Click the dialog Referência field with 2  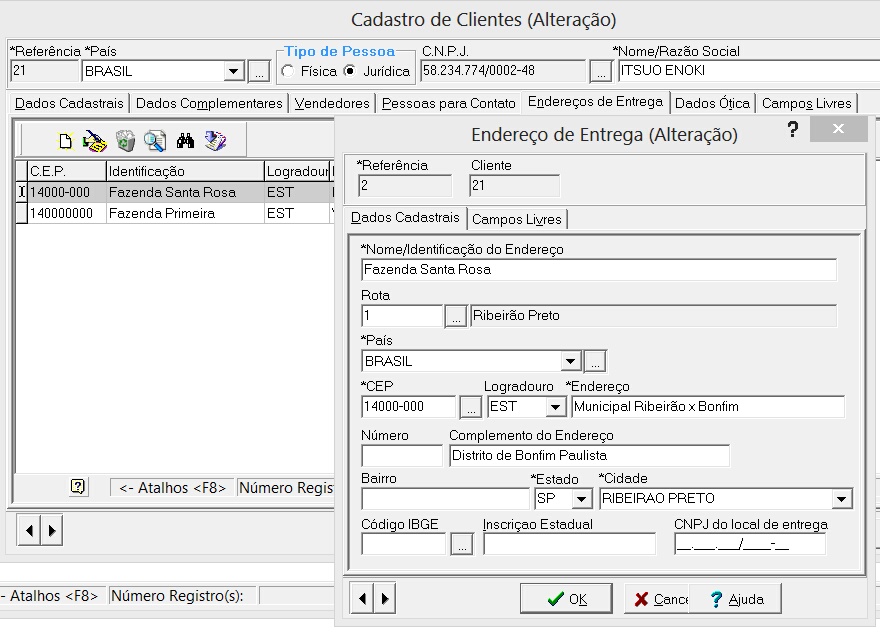tap(405, 186)
